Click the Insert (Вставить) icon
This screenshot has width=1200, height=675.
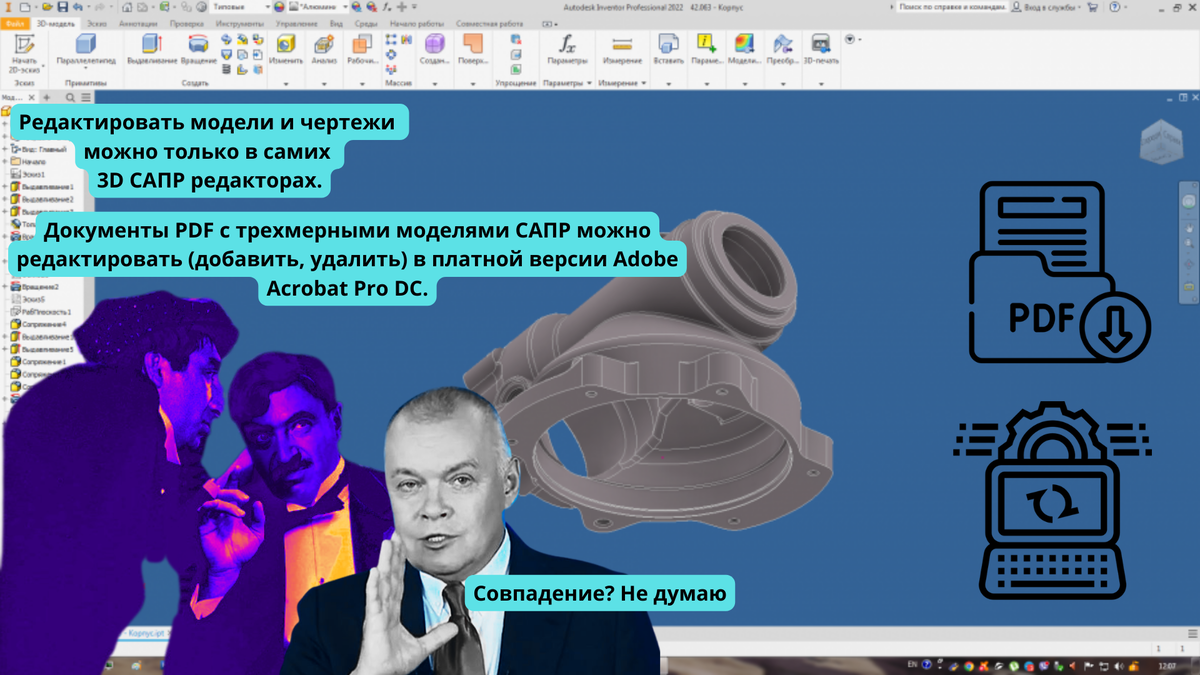(667, 49)
